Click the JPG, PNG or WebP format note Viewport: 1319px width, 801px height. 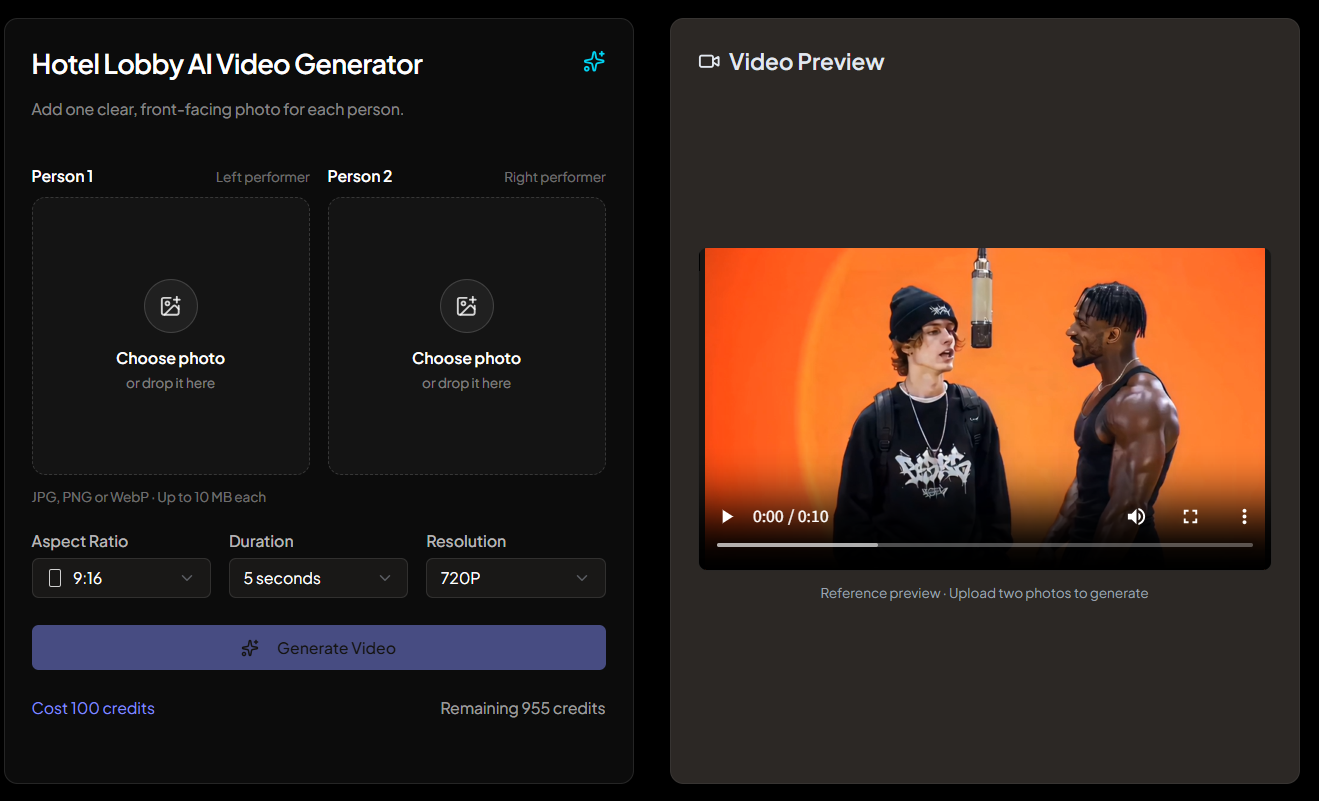tap(149, 497)
